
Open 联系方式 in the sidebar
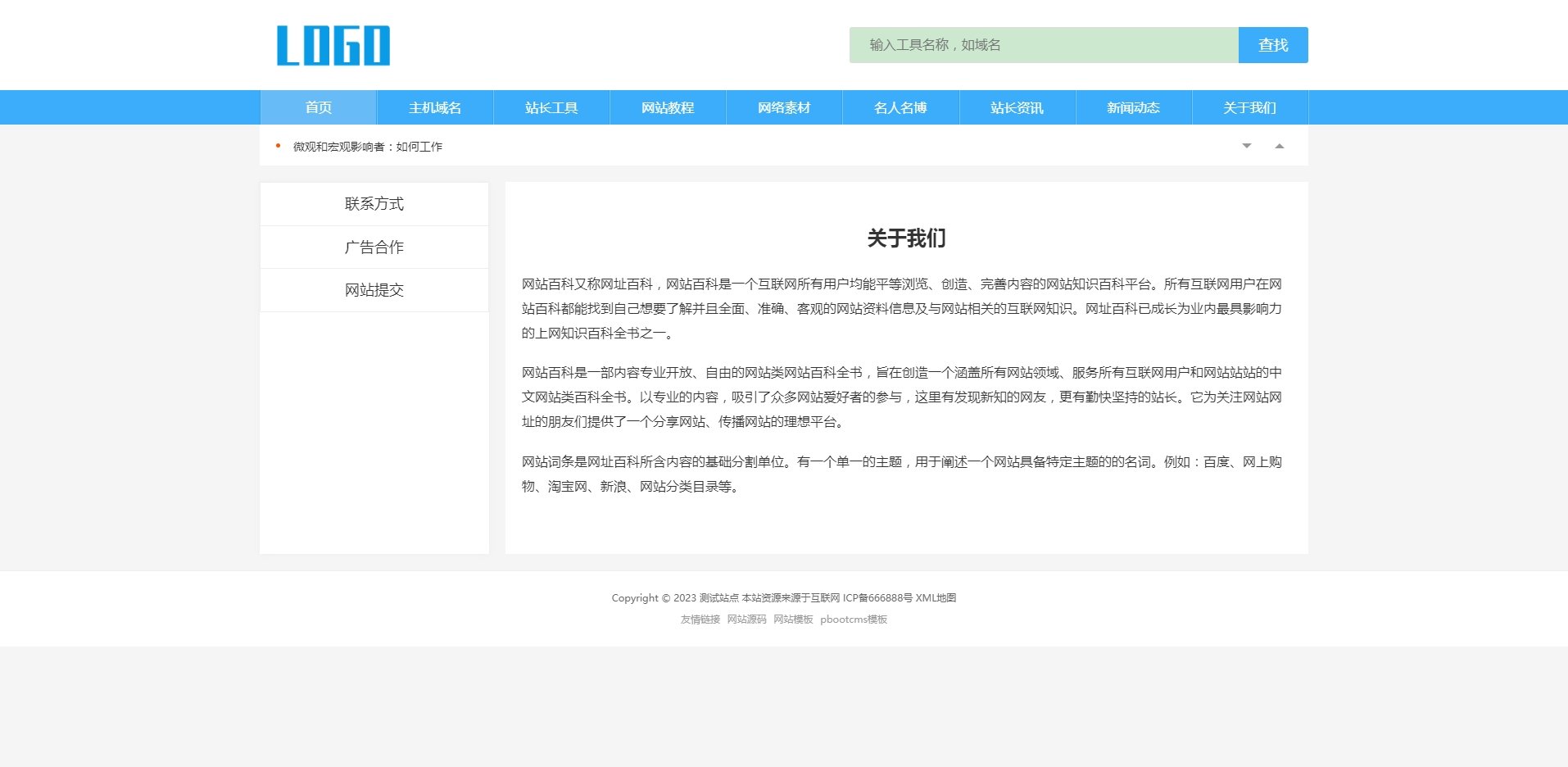(x=374, y=204)
